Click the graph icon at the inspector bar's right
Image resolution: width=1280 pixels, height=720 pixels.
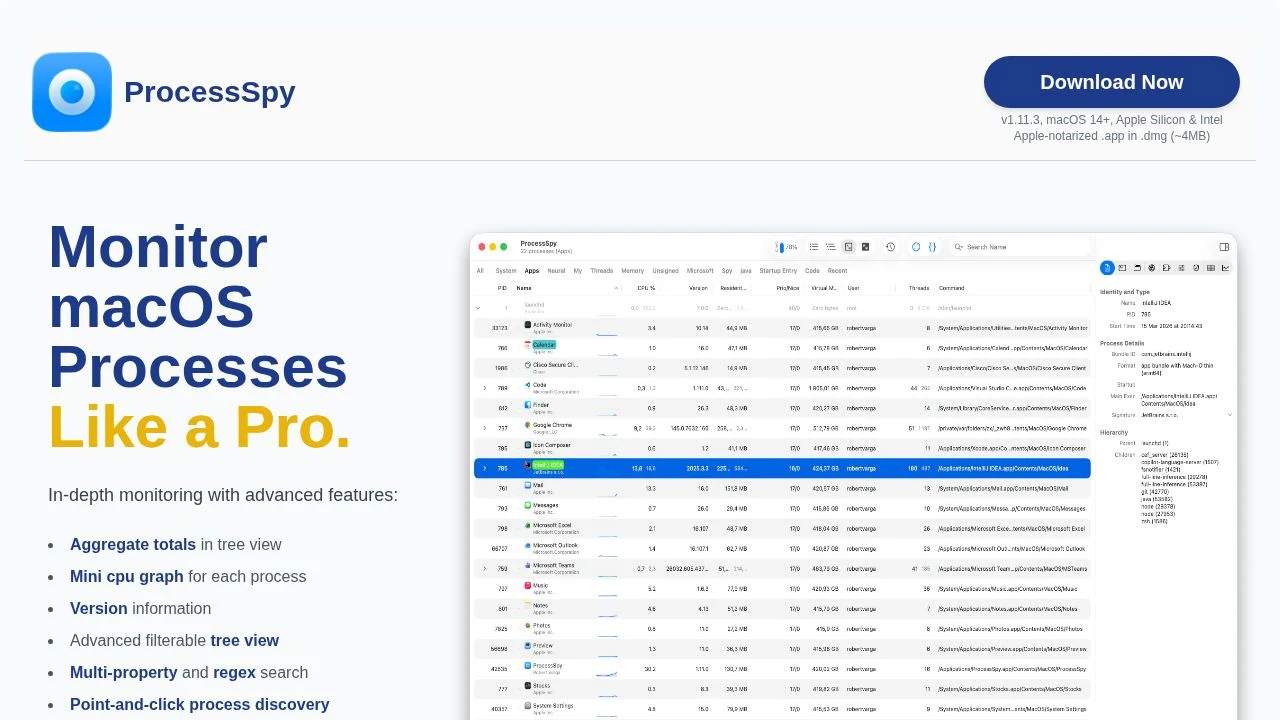click(1226, 267)
